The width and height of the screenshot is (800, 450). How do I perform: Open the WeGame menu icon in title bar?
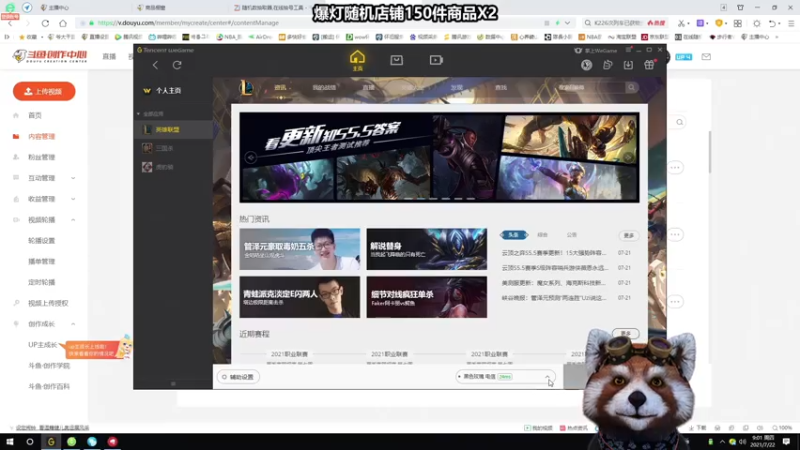pos(628,50)
